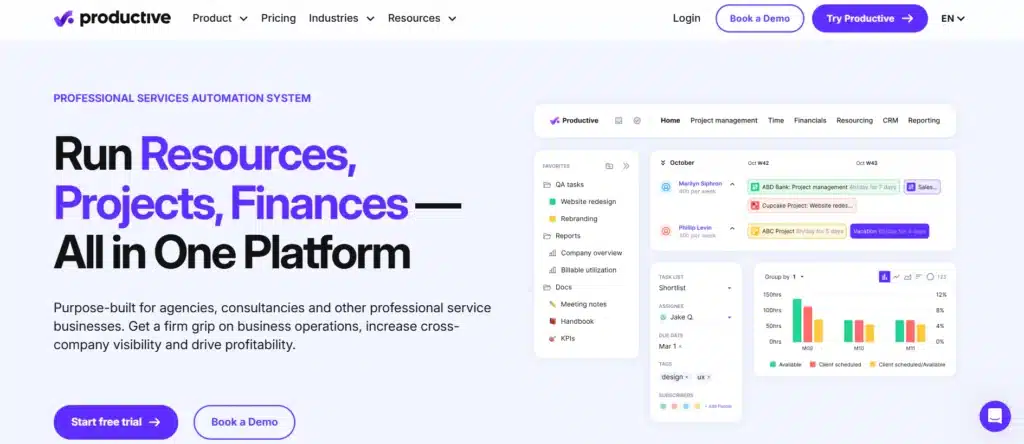Remove the ux tag
1024x444 pixels.
[709, 377]
